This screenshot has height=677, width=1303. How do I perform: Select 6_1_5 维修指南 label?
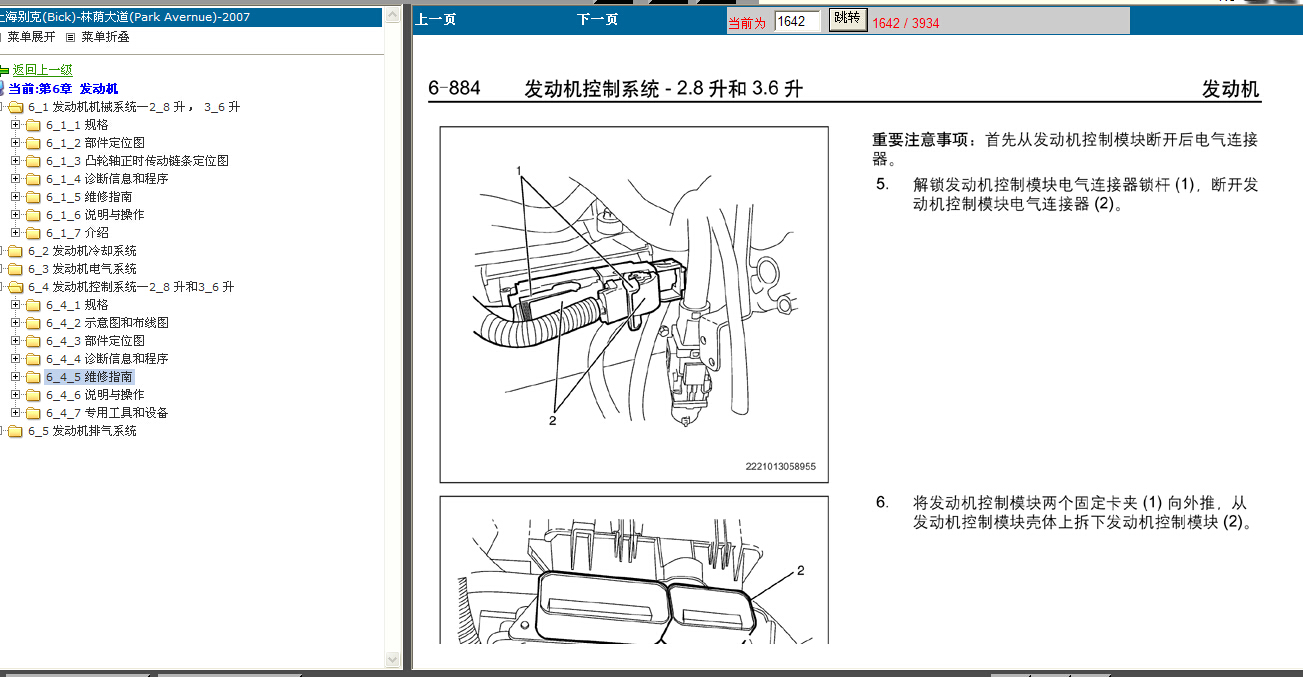[x=89, y=197]
